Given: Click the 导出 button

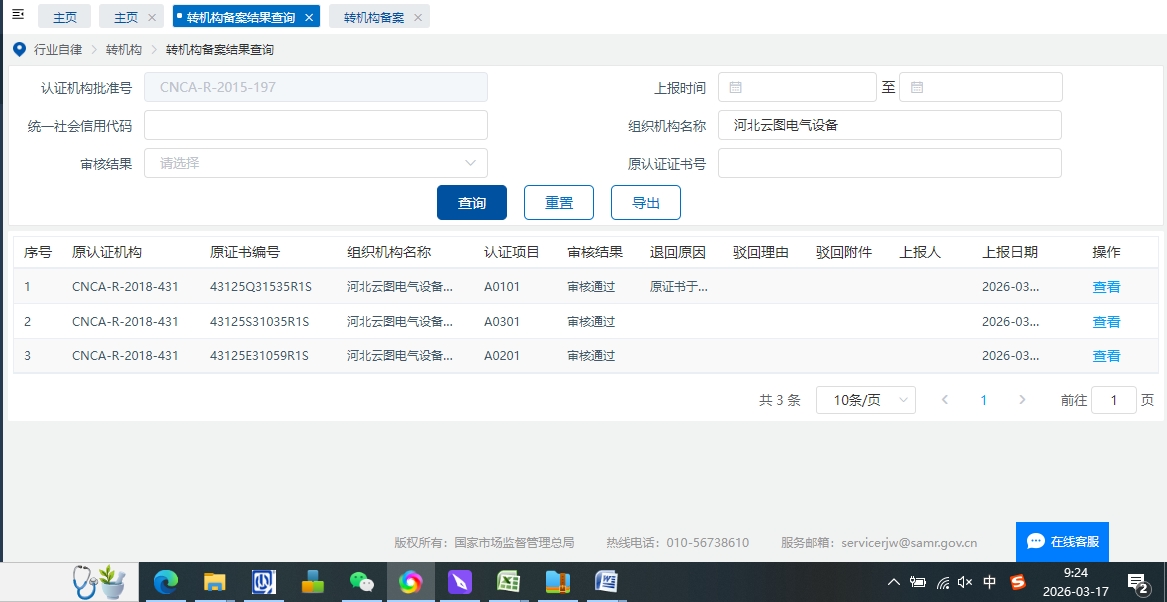Looking at the screenshot, I should (x=646, y=202).
